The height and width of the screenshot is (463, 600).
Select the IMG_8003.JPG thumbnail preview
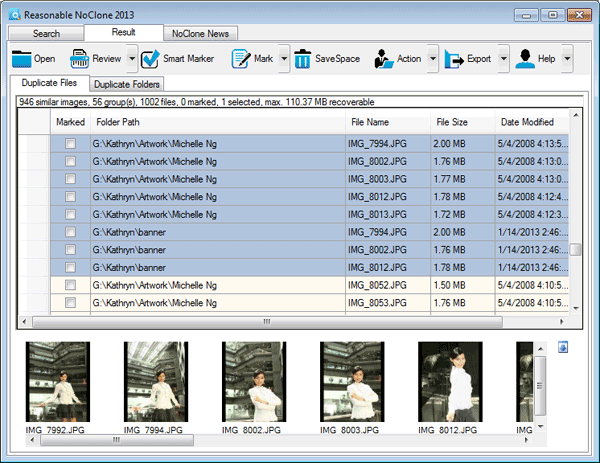tap(352, 382)
